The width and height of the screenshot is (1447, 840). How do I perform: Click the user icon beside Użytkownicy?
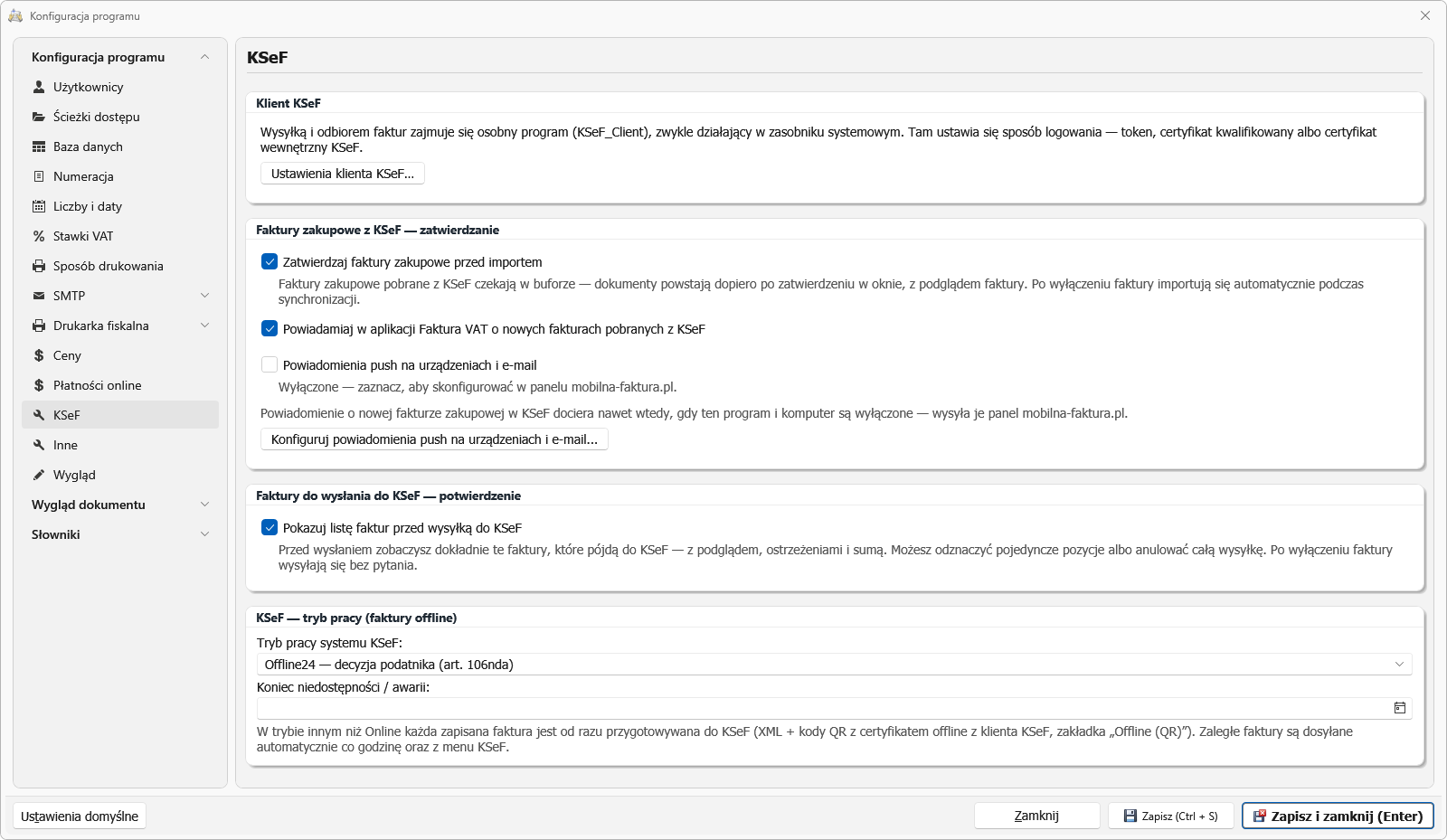coord(39,87)
